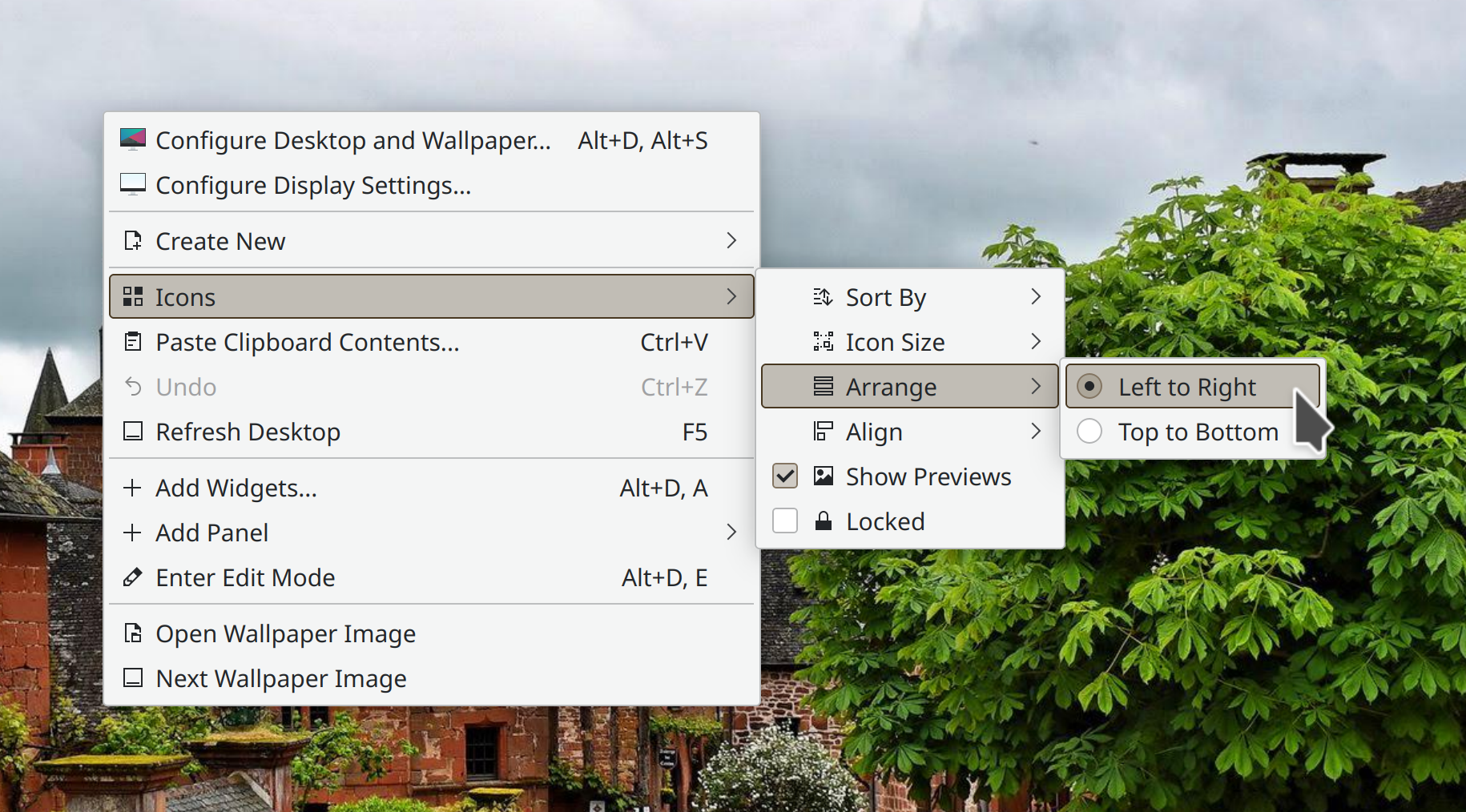
Task: Select Refresh Desktop from the context menu
Action: 248,432
